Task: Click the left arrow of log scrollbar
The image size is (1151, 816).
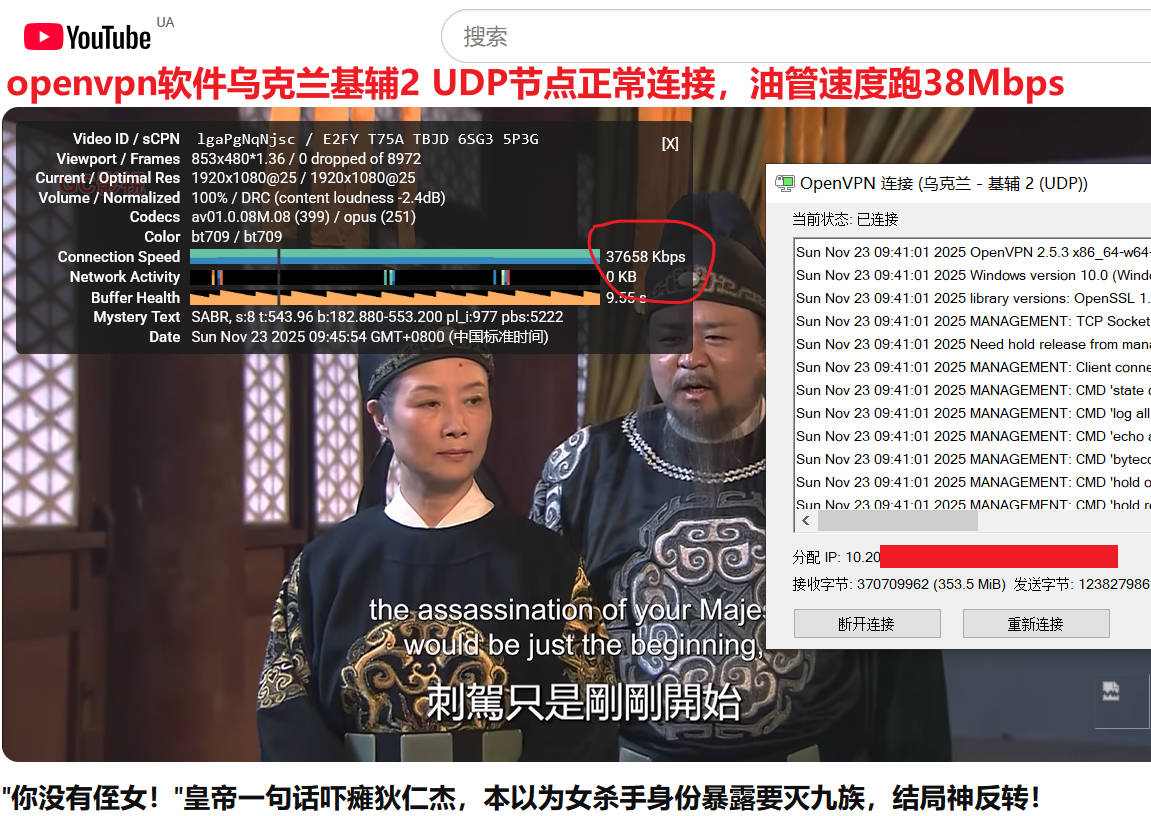Action: (806, 521)
